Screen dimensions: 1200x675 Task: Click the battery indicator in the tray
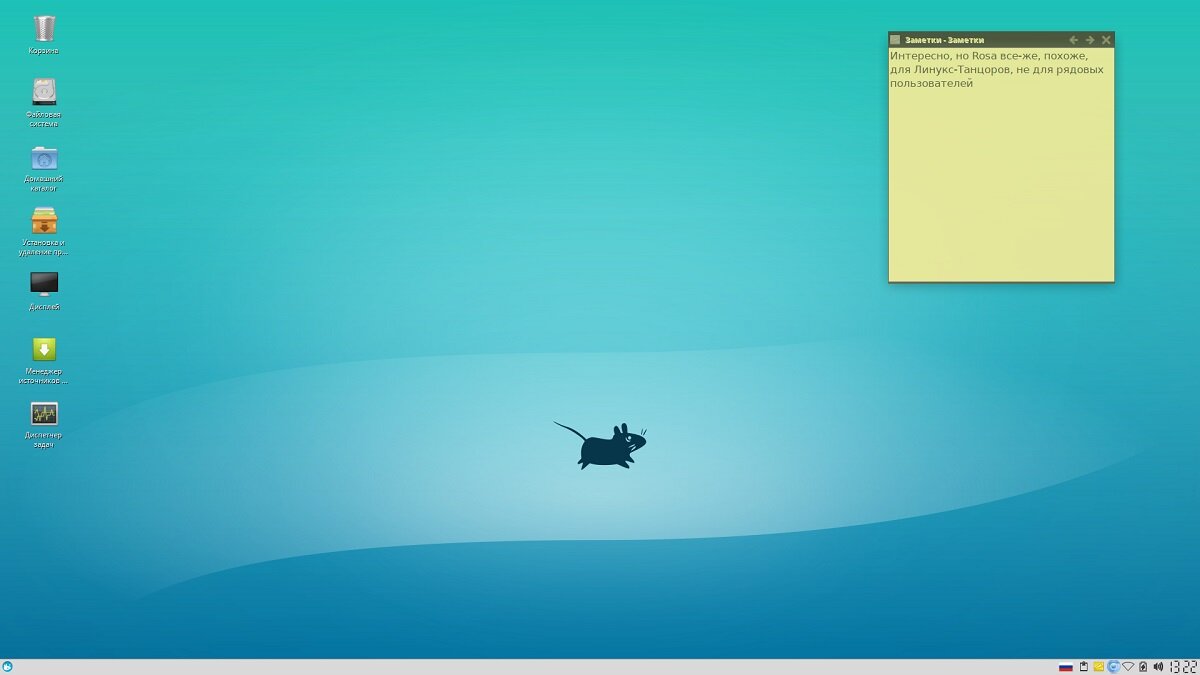coord(1143,666)
